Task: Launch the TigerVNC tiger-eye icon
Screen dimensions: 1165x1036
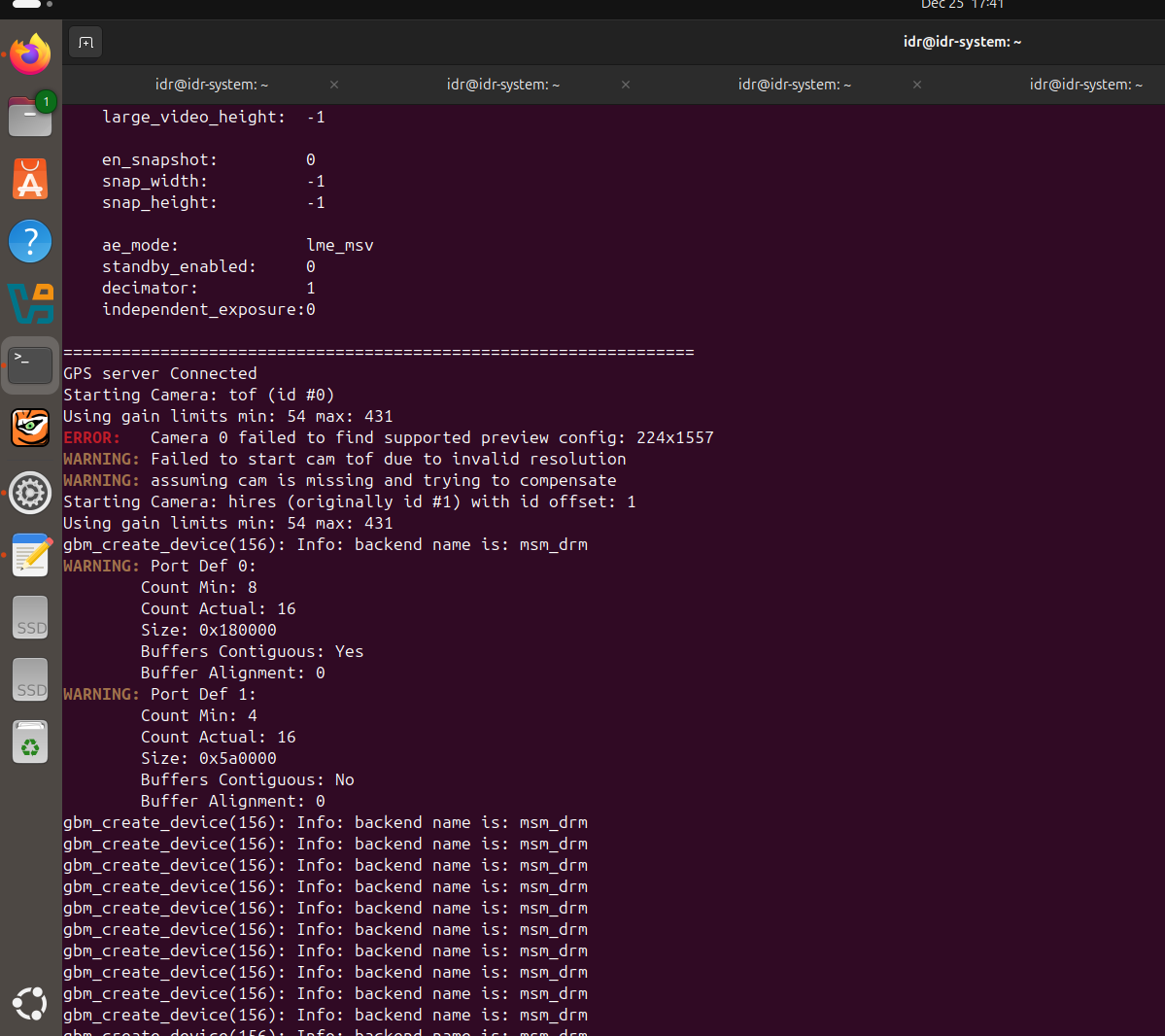Action: click(30, 428)
